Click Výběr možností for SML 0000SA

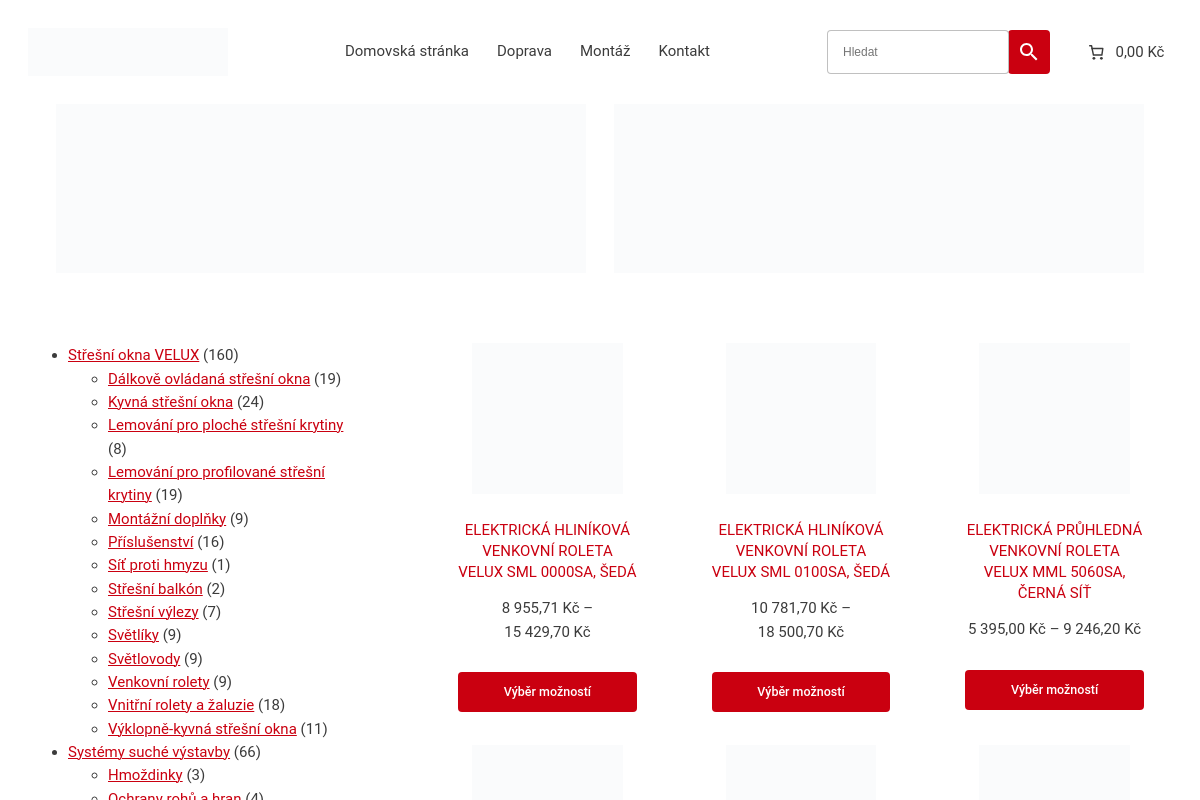[547, 692]
